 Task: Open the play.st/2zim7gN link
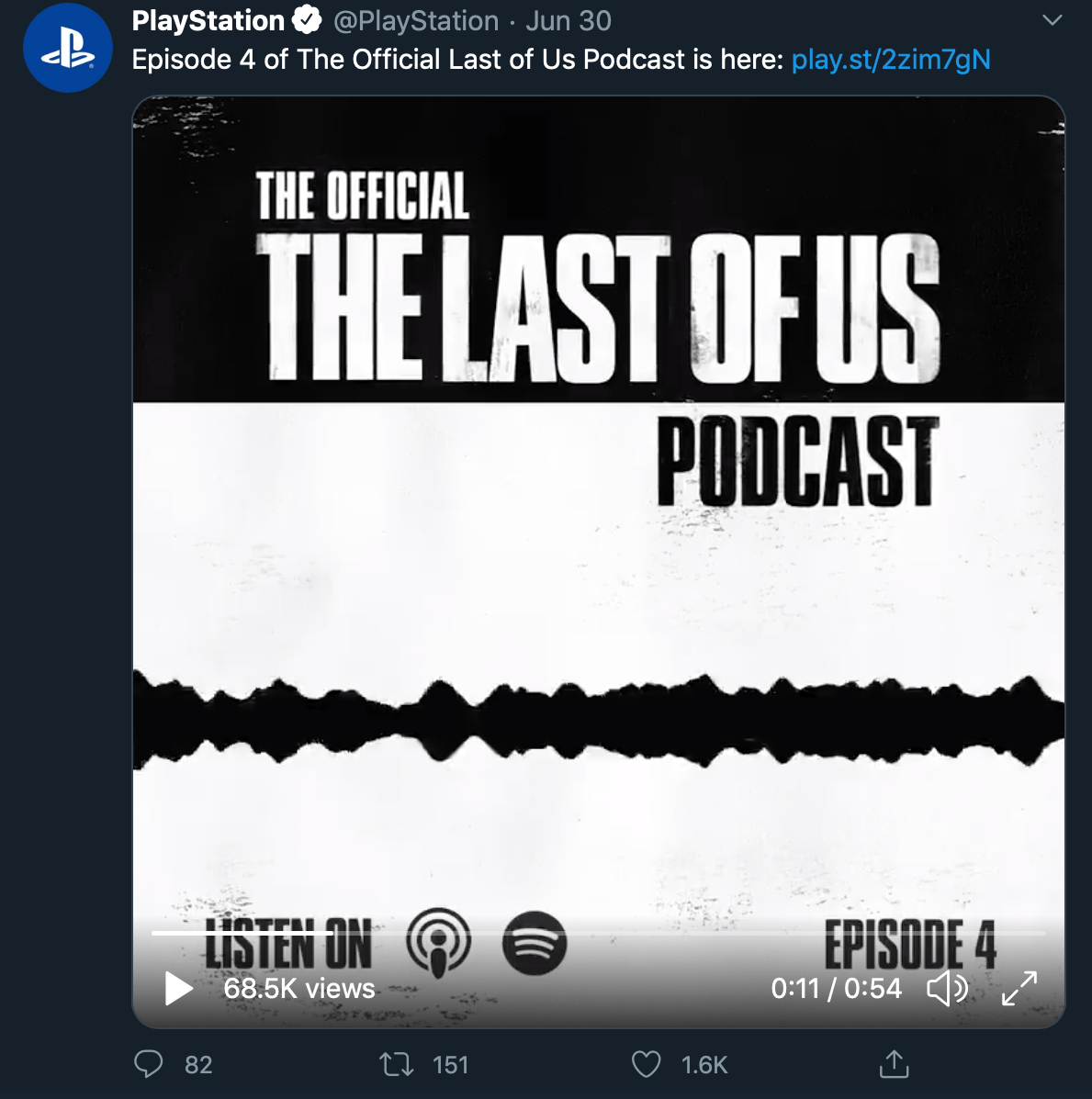[x=890, y=60]
